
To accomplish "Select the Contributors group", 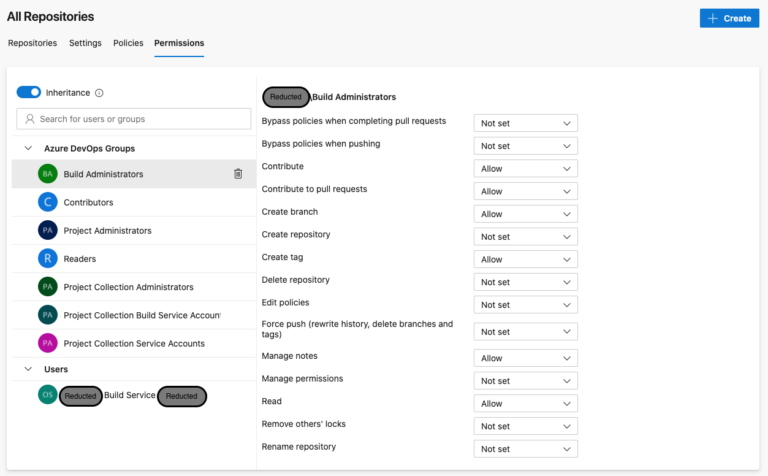I will 134,202.
